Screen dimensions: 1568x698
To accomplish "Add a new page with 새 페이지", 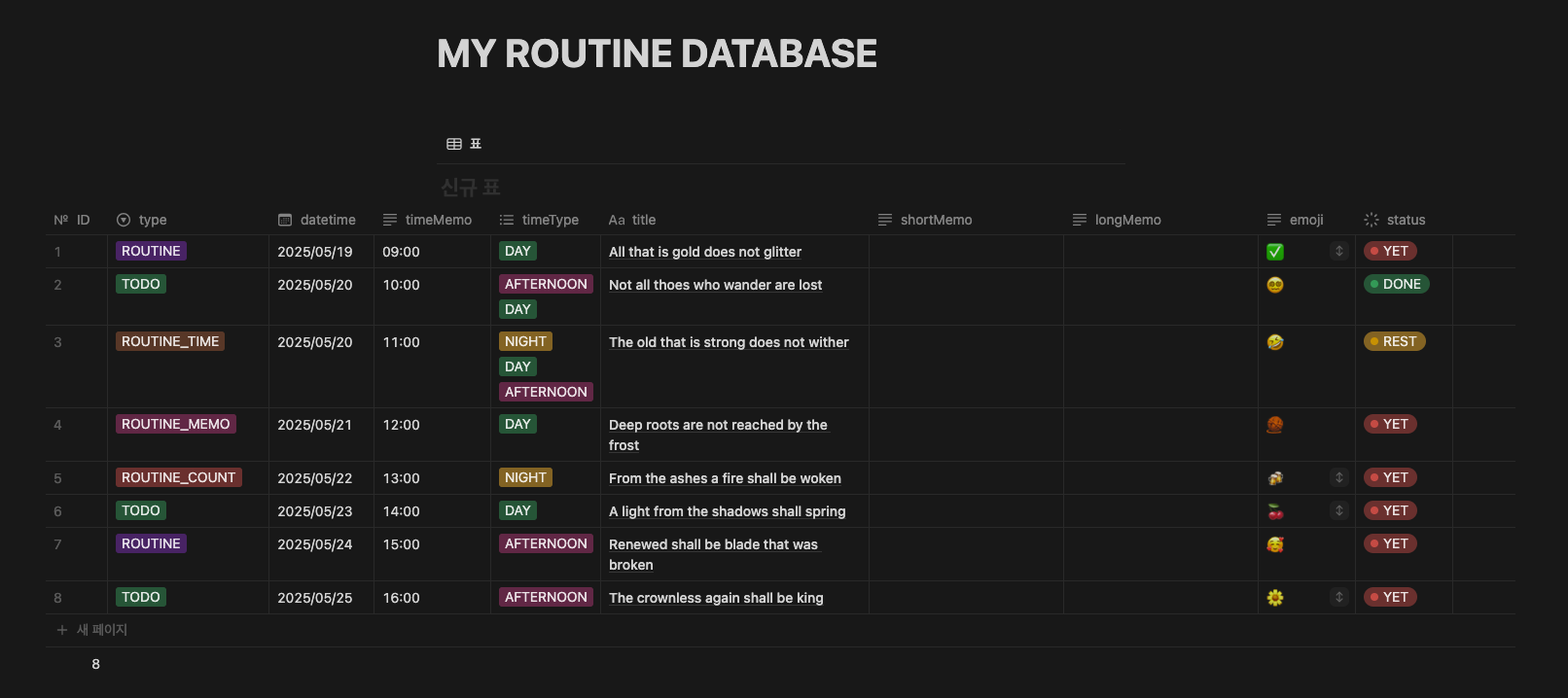I will pos(92,630).
